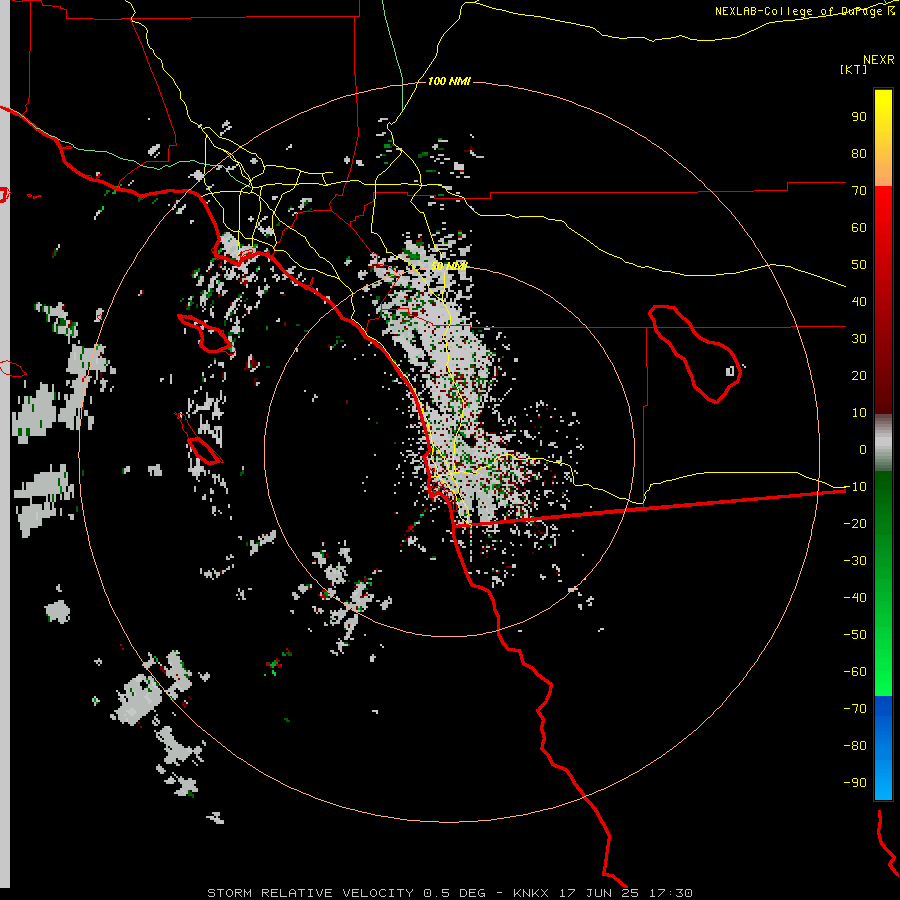900x900 pixels.
Task: Click the NEXR label above the color scale
Action: [878, 59]
